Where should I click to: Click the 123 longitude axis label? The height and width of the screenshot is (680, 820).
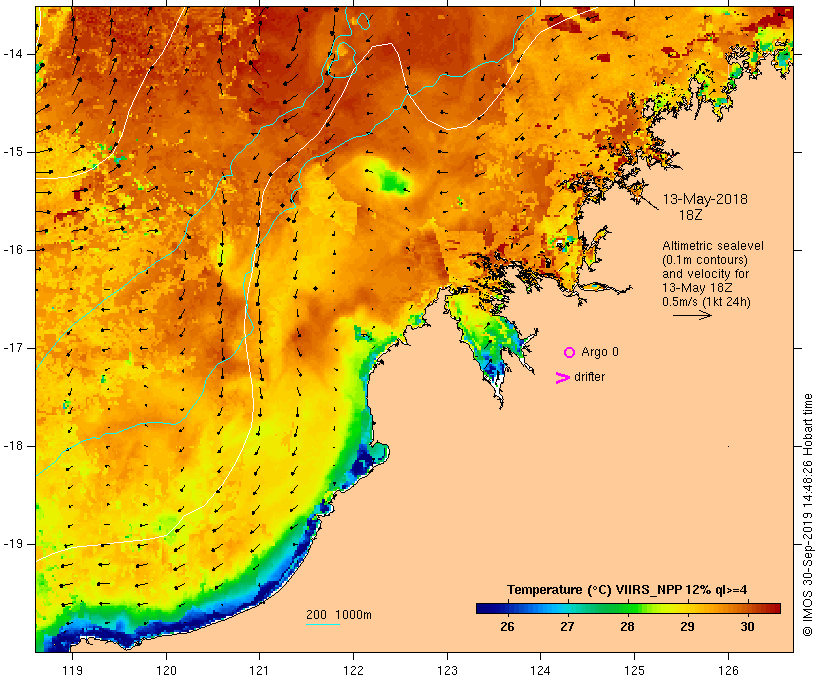coord(447,670)
